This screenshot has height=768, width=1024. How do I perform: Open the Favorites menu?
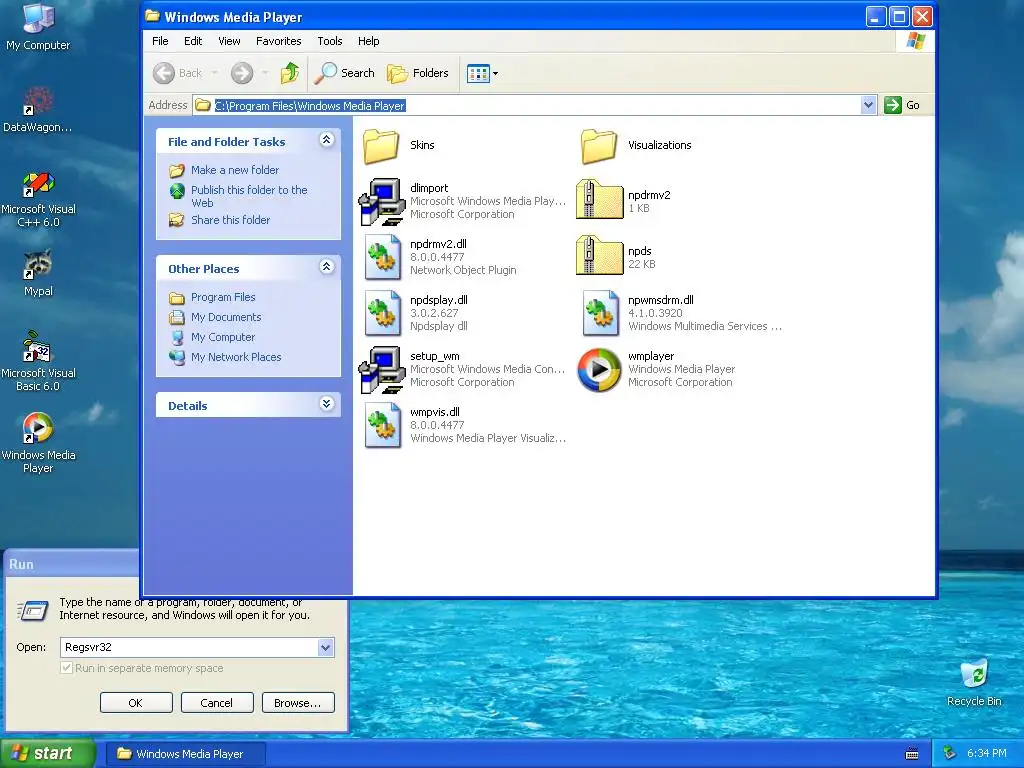click(x=278, y=41)
